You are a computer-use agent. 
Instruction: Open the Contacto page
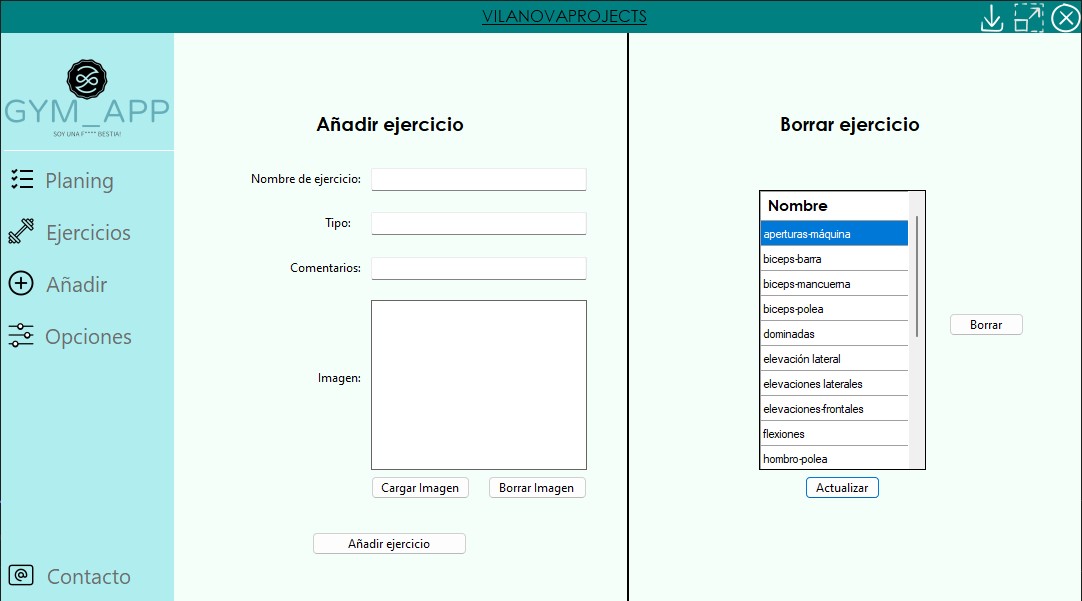[x=88, y=576]
